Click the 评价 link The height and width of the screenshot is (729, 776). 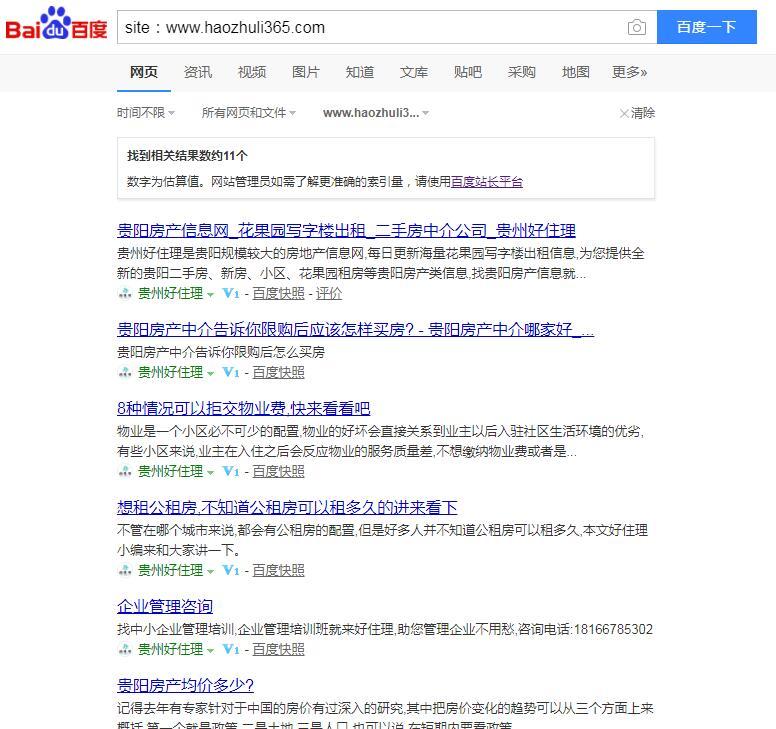[329, 293]
